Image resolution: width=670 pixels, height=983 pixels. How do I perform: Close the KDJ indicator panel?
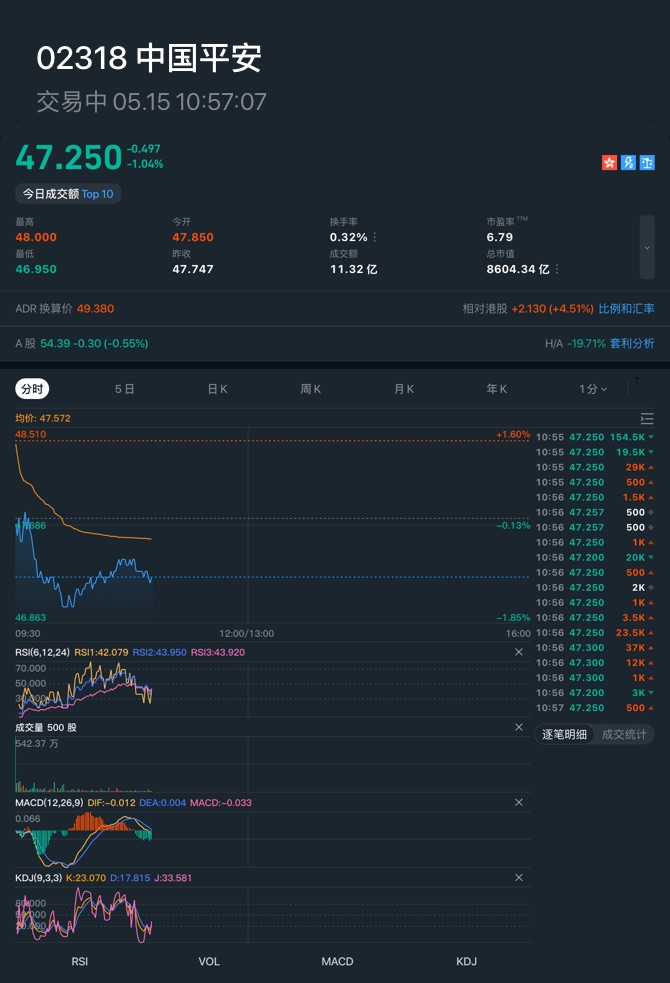519,878
